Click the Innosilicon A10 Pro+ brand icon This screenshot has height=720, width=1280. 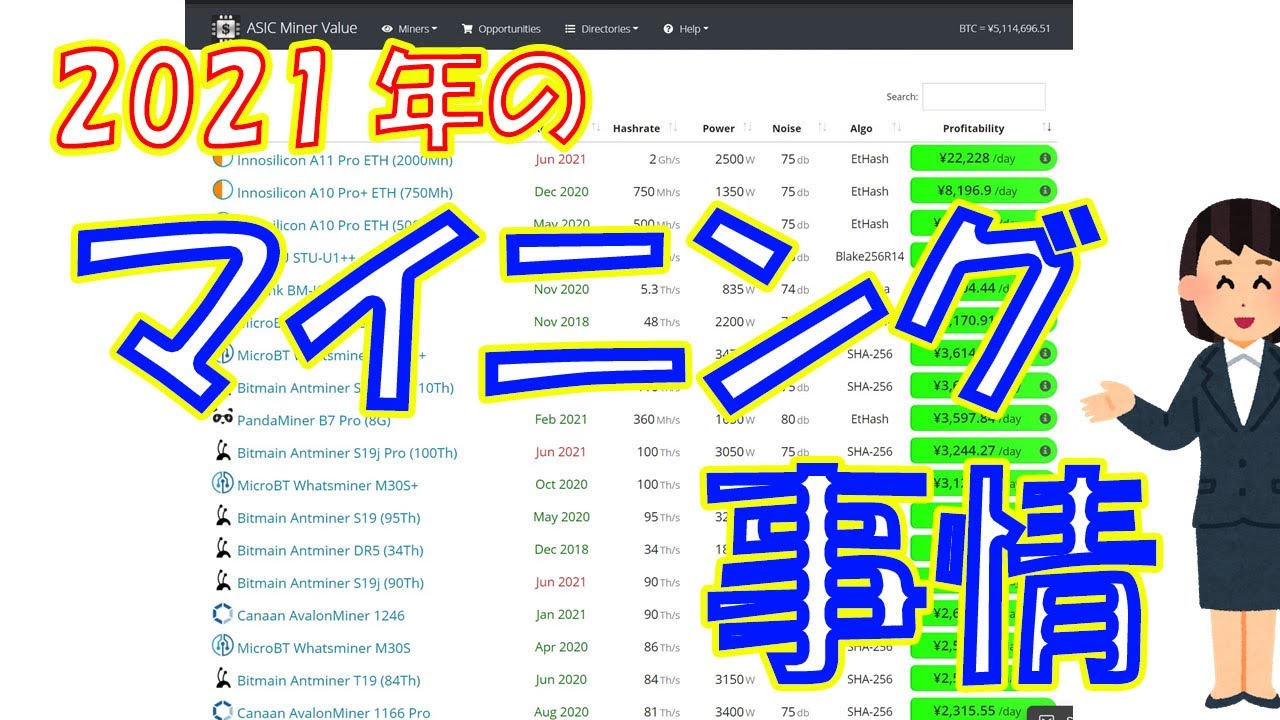coord(222,190)
